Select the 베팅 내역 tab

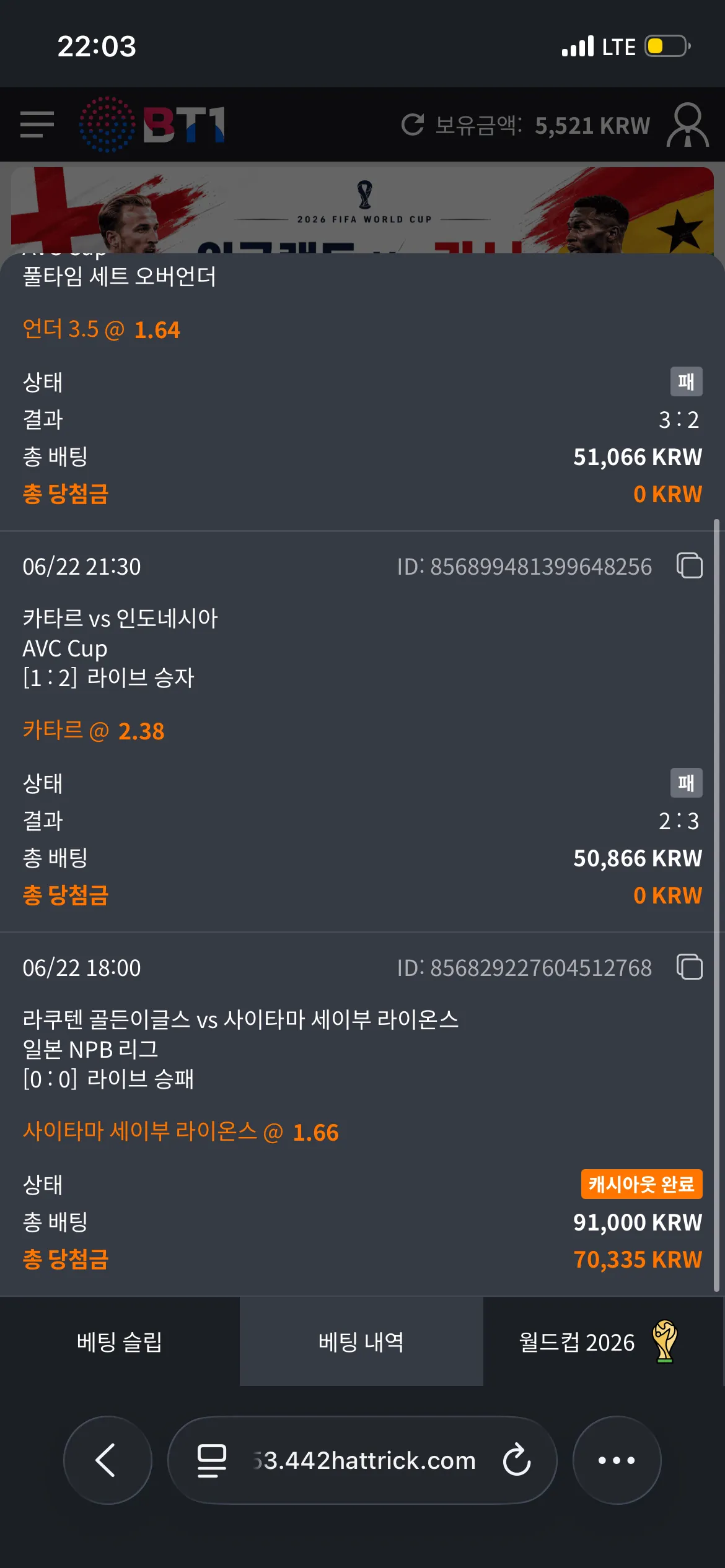click(x=361, y=1342)
